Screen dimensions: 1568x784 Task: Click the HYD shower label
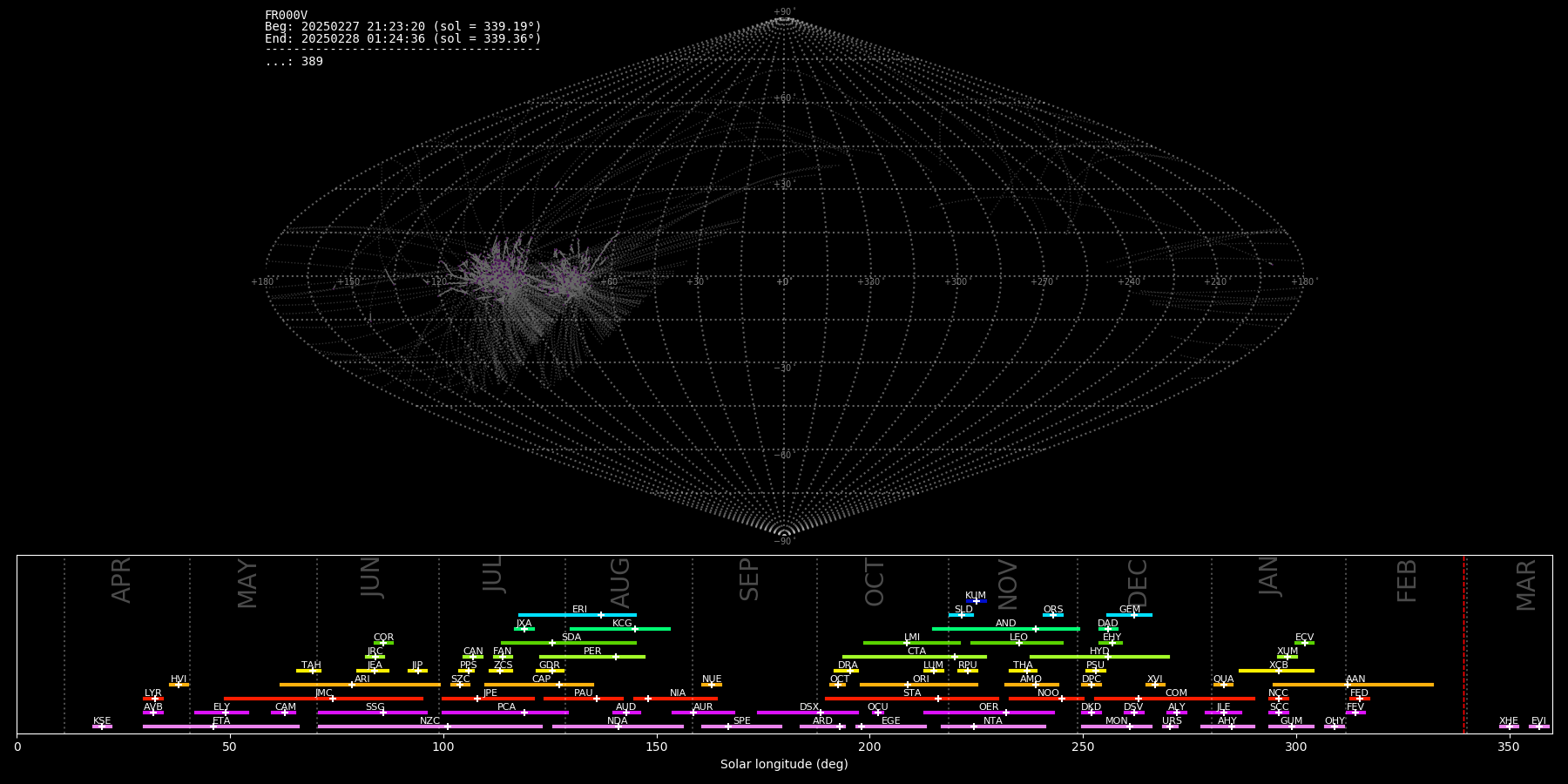pos(1099,652)
